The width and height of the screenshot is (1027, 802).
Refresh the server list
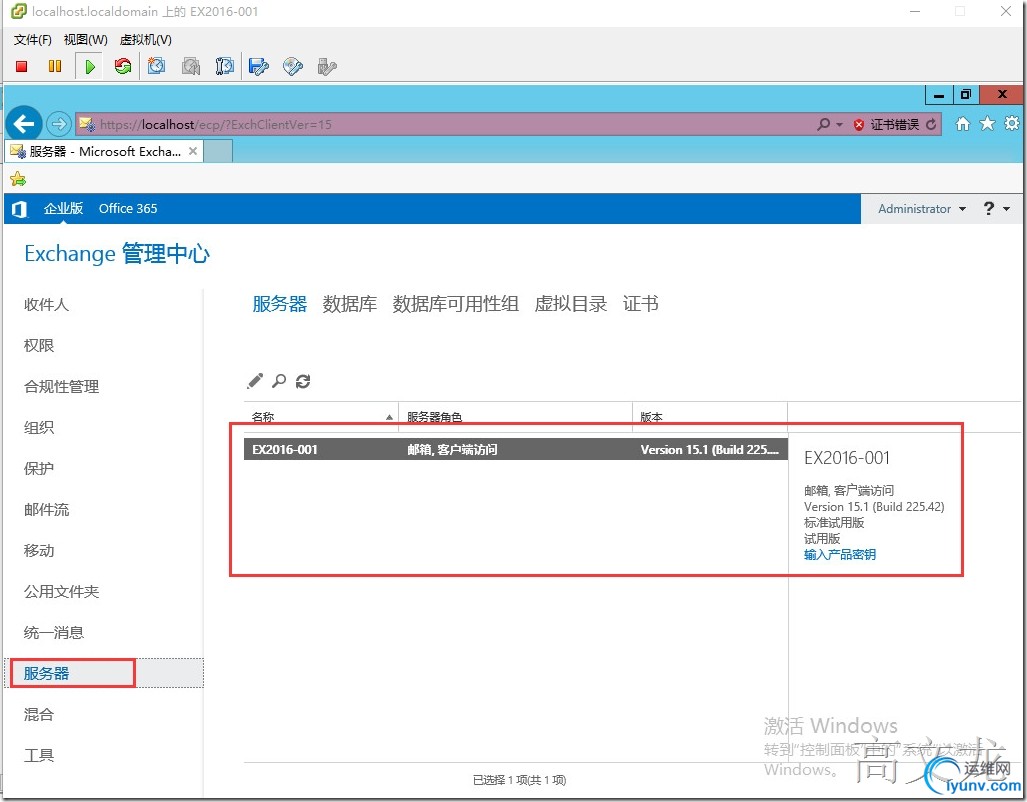coord(303,381)
